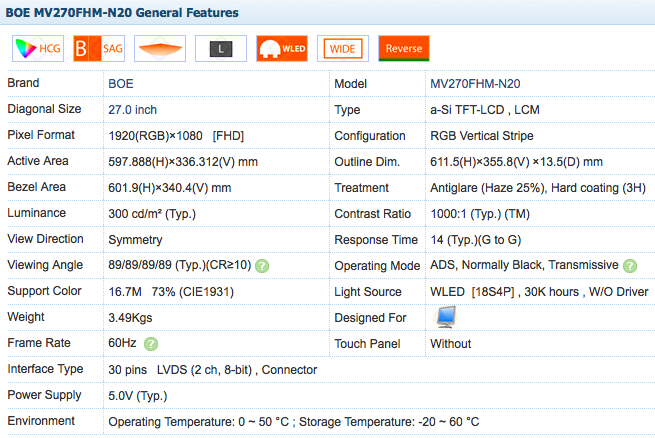This screenshot has width=655, height=438.
Task: Click the HCG high color gamut icon
Action: 38,48
